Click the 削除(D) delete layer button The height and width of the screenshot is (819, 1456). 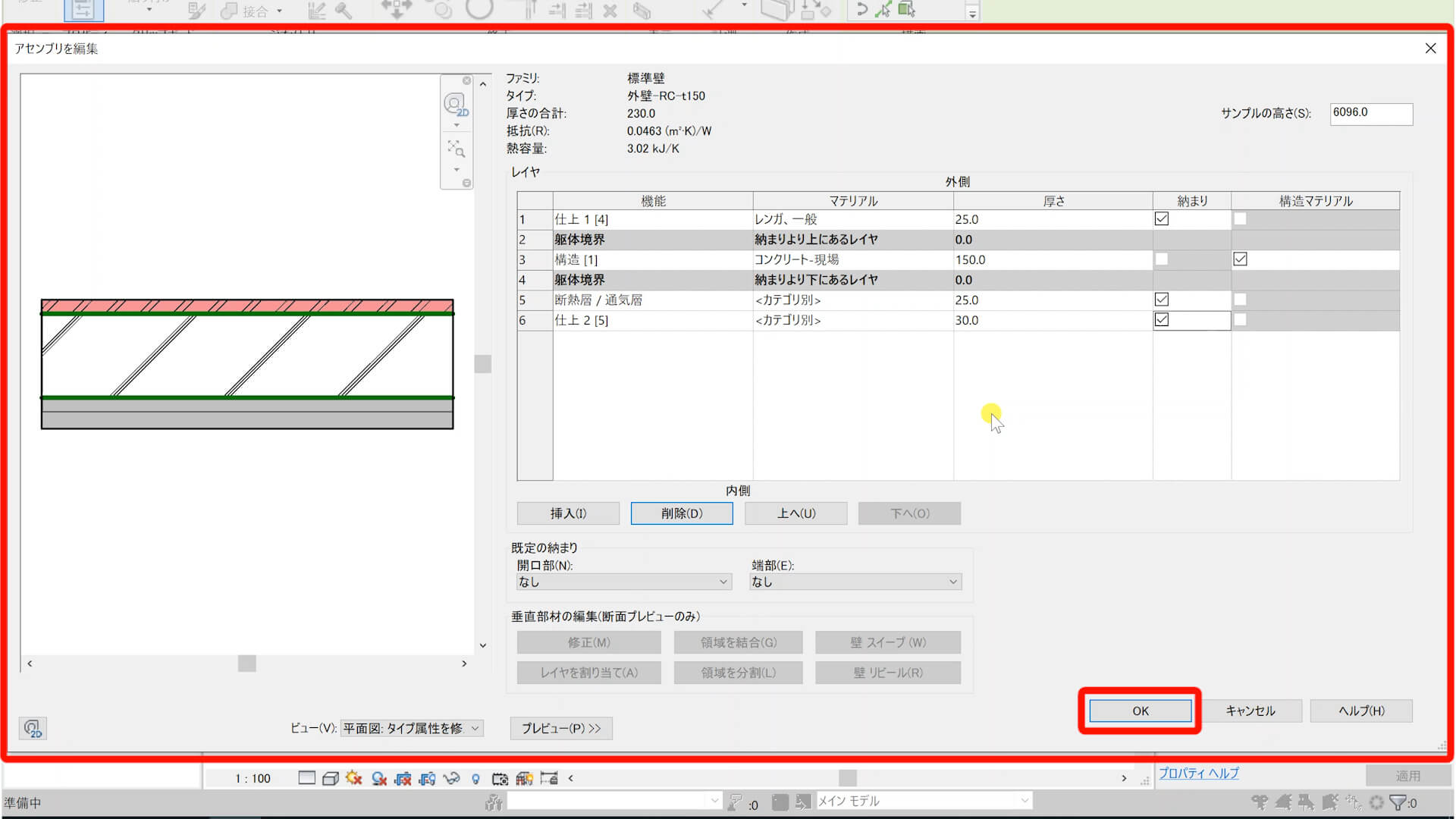click(x=681, y=513)
